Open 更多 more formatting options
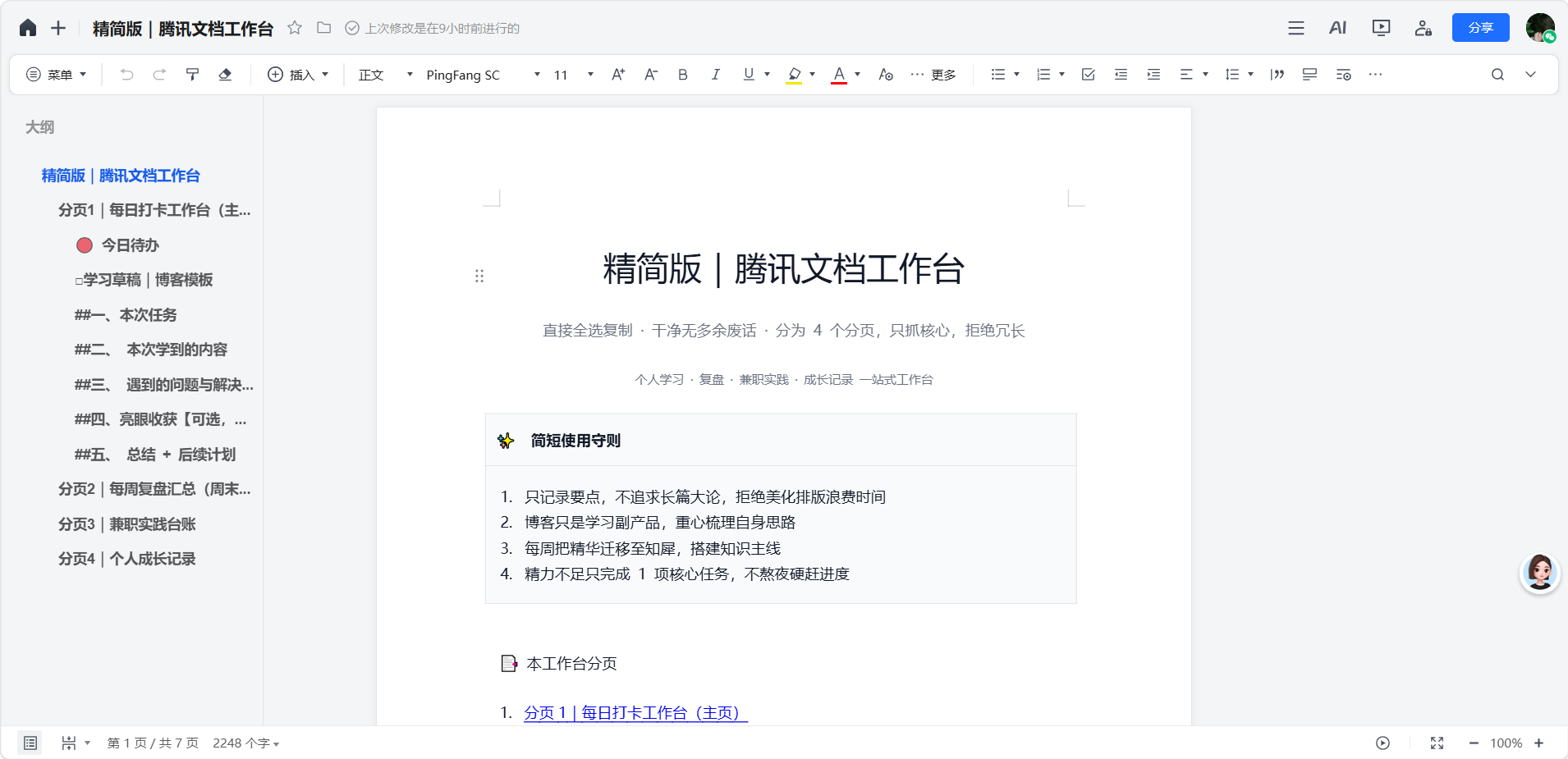This screenshot has height=759, width=1568. [933, 75]
